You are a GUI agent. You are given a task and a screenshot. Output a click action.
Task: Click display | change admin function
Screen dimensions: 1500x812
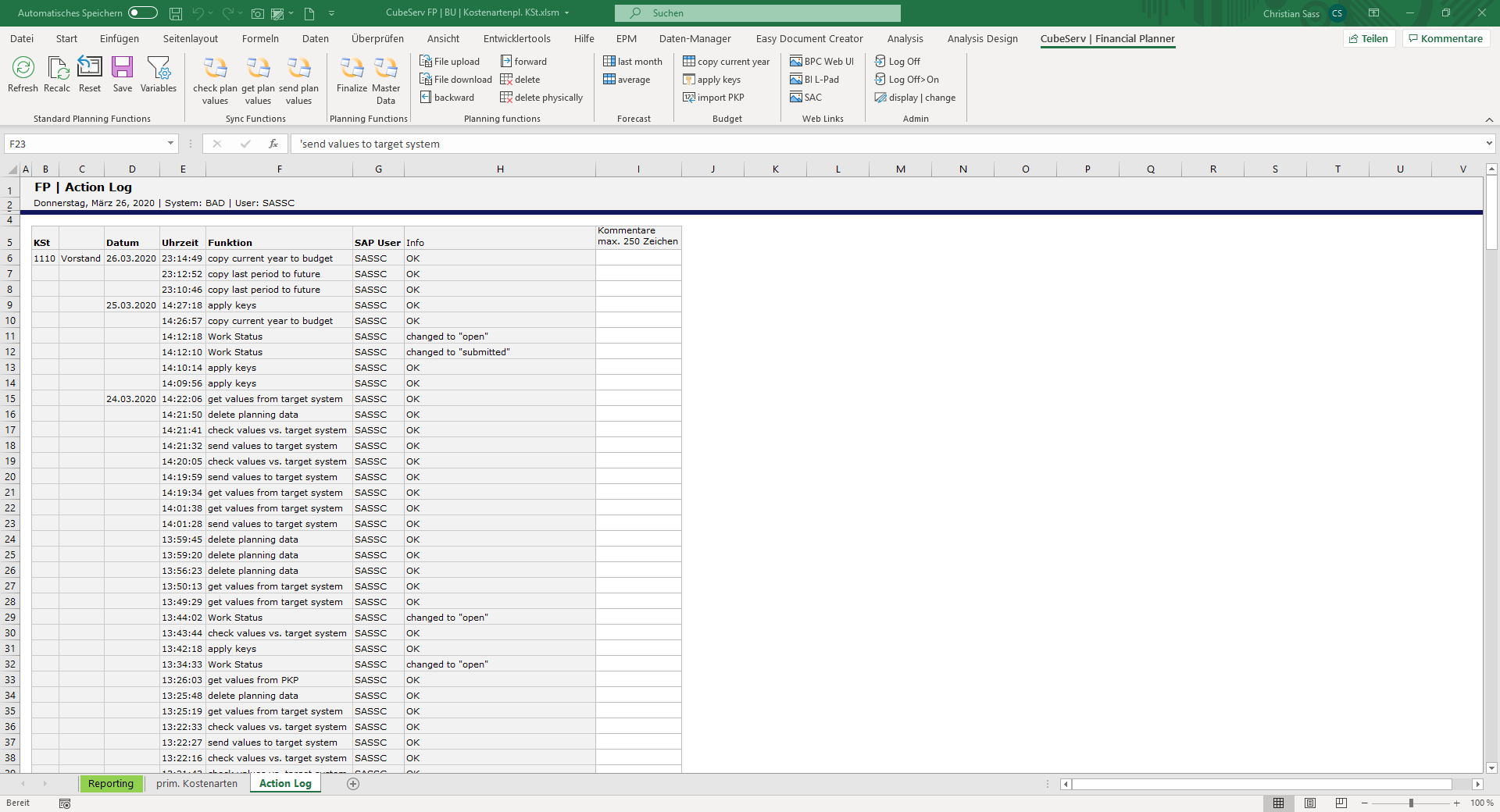[x=915, y=97]
